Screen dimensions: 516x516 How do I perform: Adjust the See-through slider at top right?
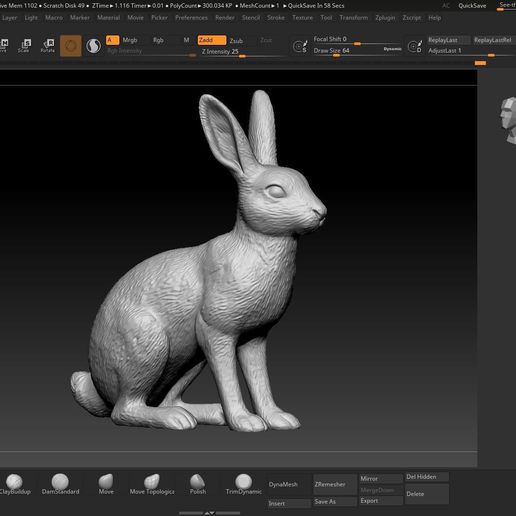coord(506,6)
